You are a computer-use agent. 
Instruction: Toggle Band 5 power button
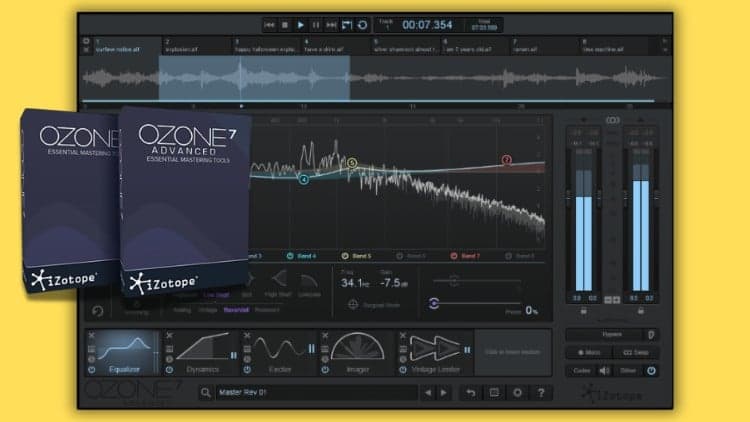tap(345, 256)
